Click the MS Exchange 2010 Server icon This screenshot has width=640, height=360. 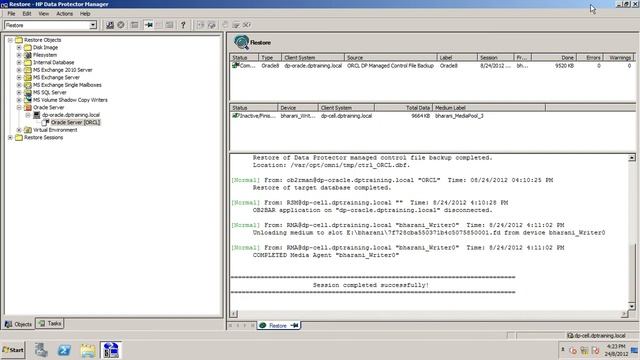(x=28, y=70)
